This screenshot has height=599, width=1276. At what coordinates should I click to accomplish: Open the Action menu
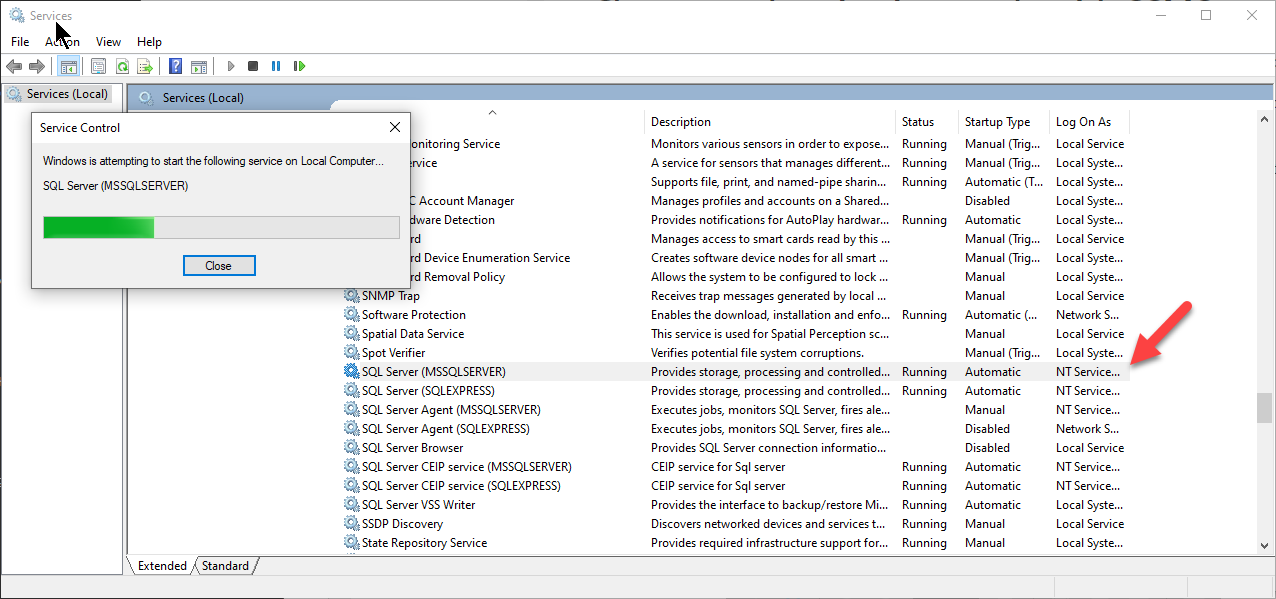point(60,42)
